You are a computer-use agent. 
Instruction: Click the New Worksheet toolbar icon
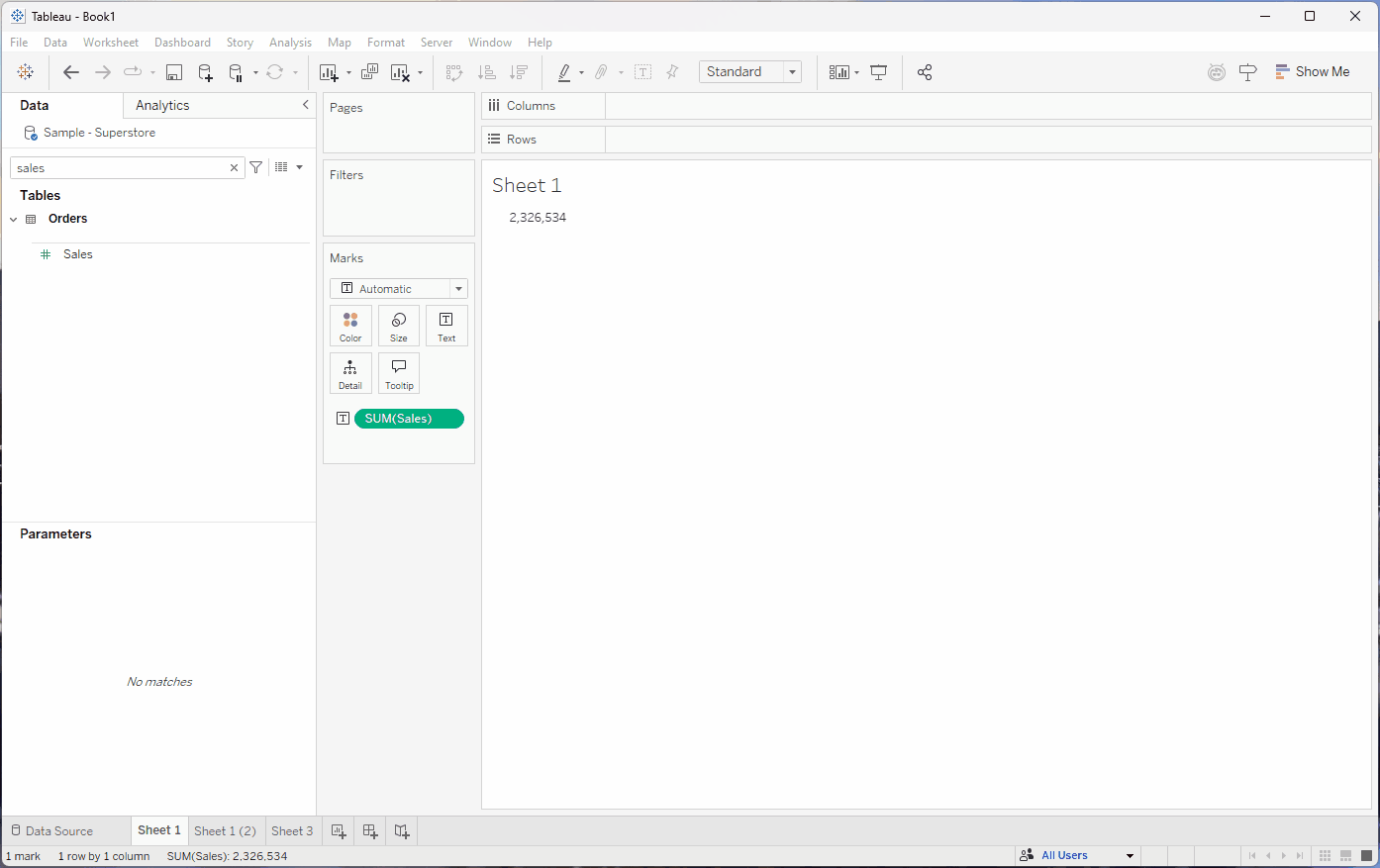click(329, 72)
